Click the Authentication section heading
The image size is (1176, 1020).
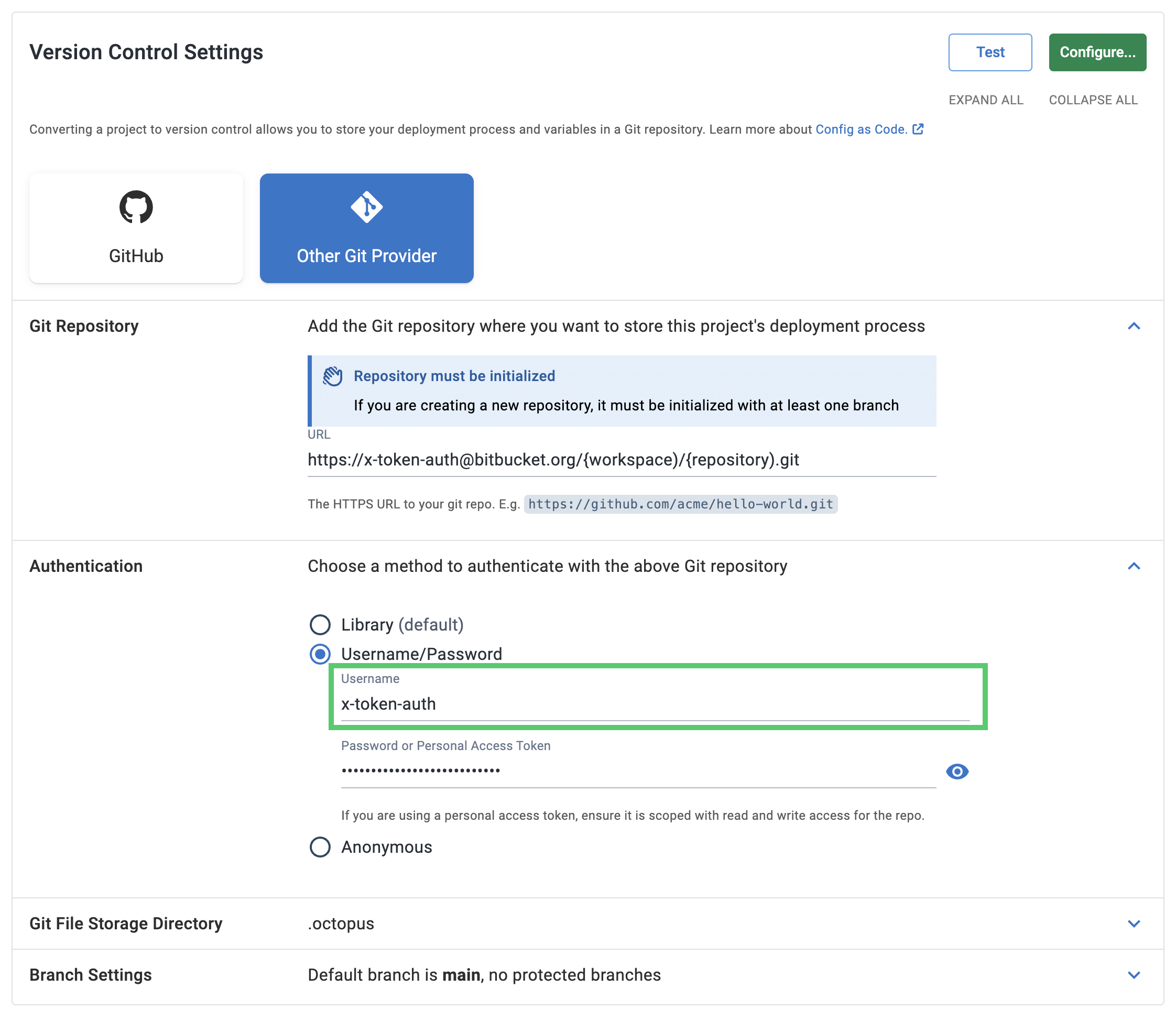[86, 567]
